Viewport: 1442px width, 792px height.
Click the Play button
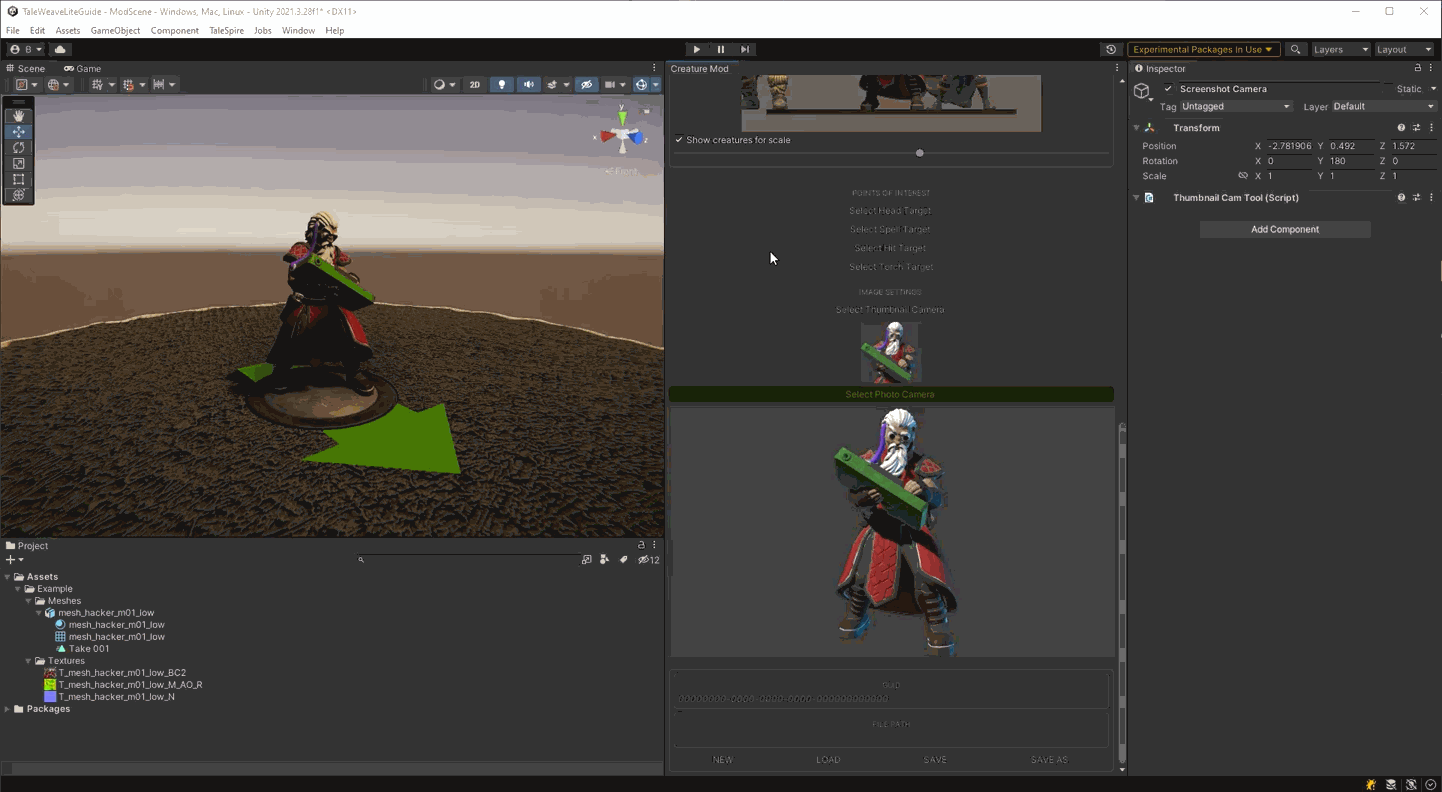[x=697, y=49]
